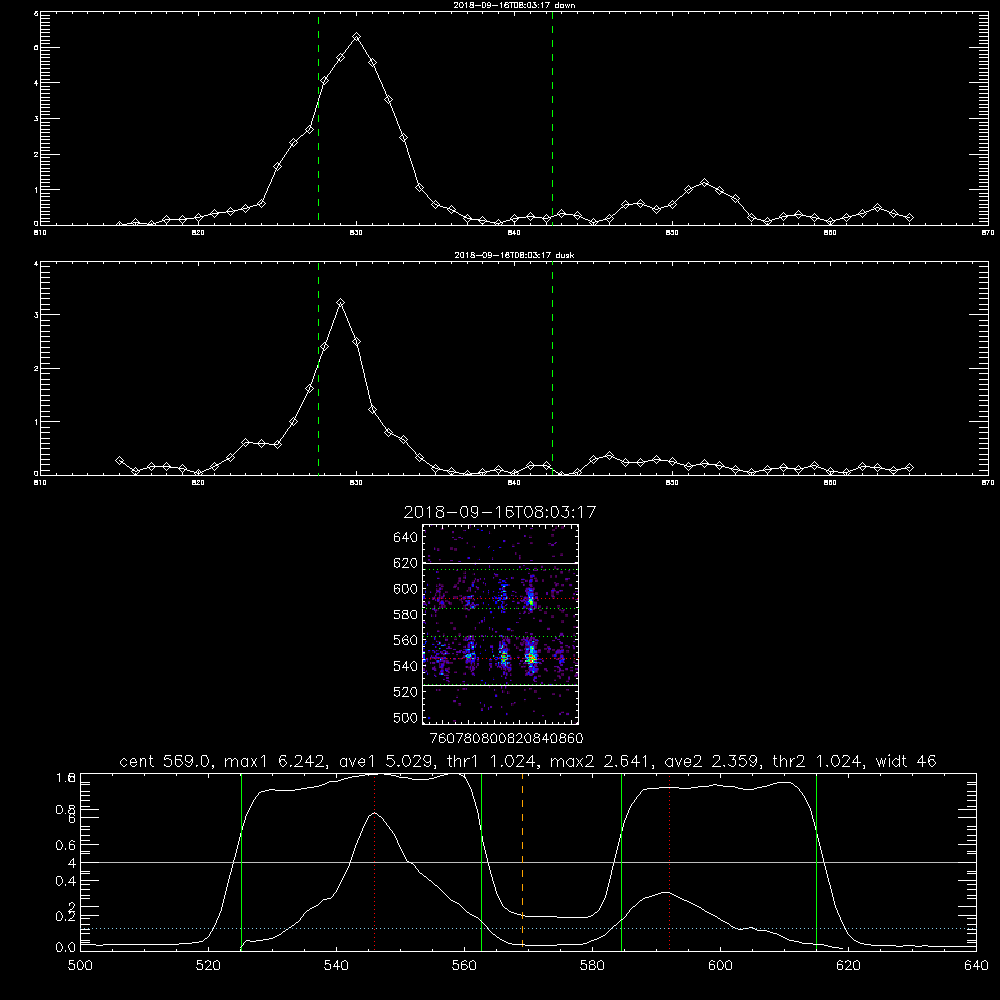Click the 'ave2 2.359' statistic
Viewport: 1000px width, 1000px height.
pyautogui.click(x=711, y=761)
